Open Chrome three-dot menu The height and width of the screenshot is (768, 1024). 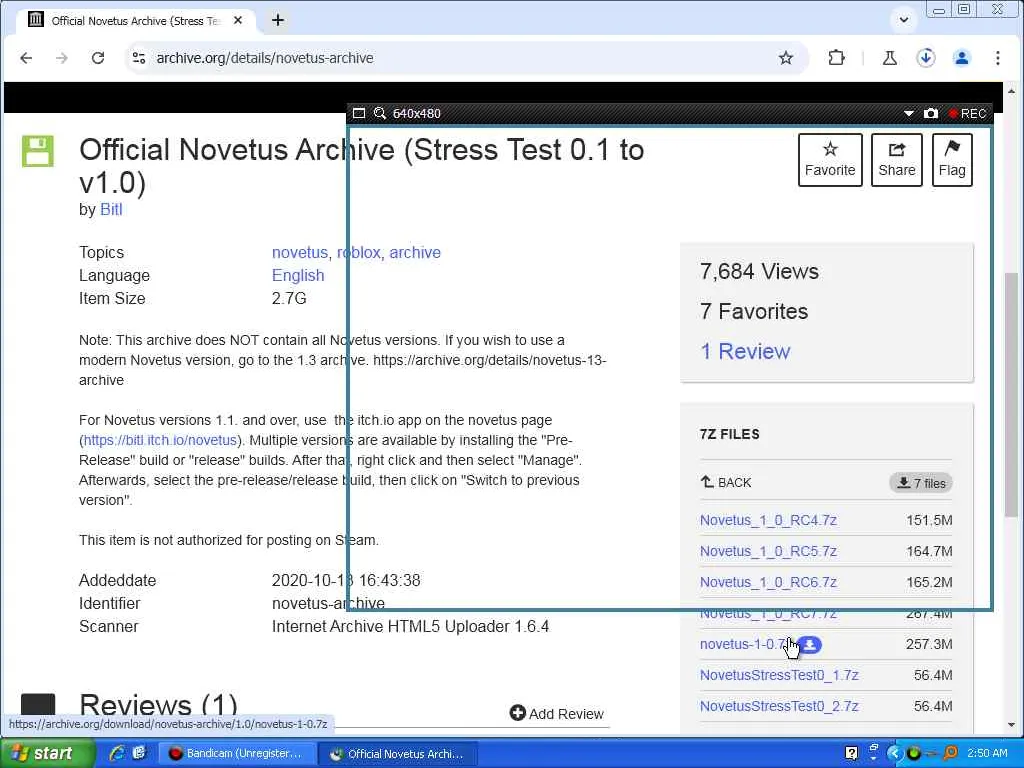[997, 58]
